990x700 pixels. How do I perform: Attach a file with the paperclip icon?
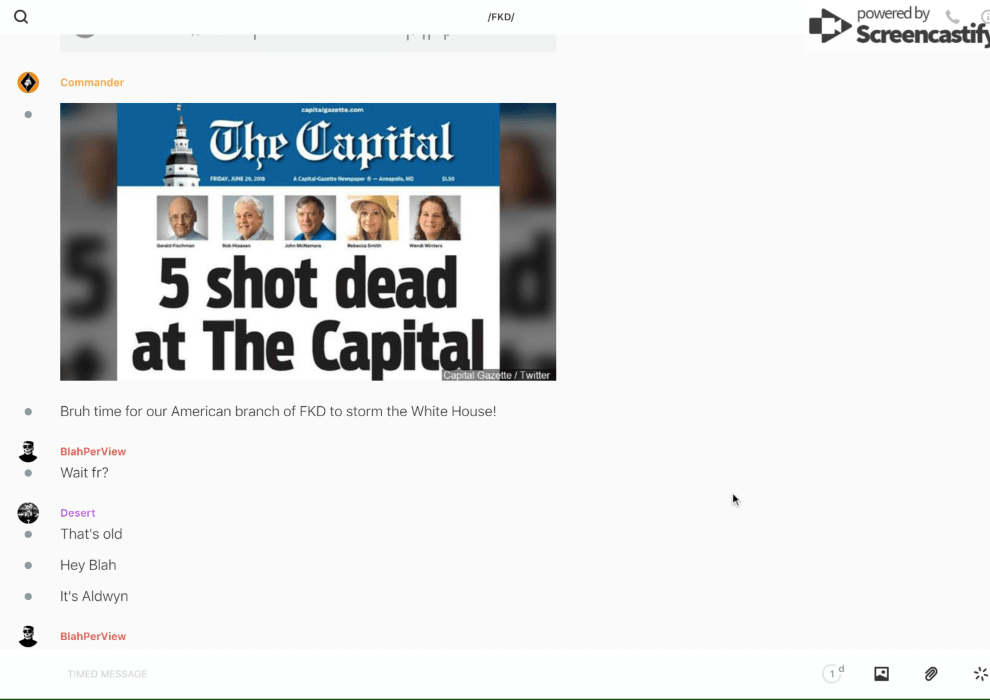931,674
